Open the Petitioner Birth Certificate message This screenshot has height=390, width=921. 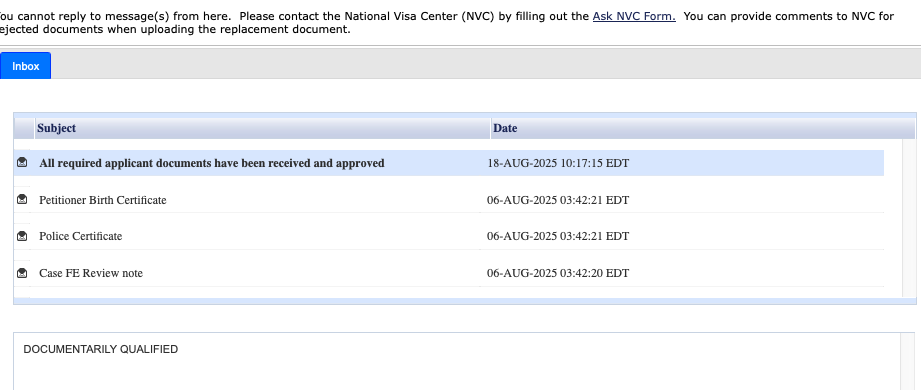(103, 200)
